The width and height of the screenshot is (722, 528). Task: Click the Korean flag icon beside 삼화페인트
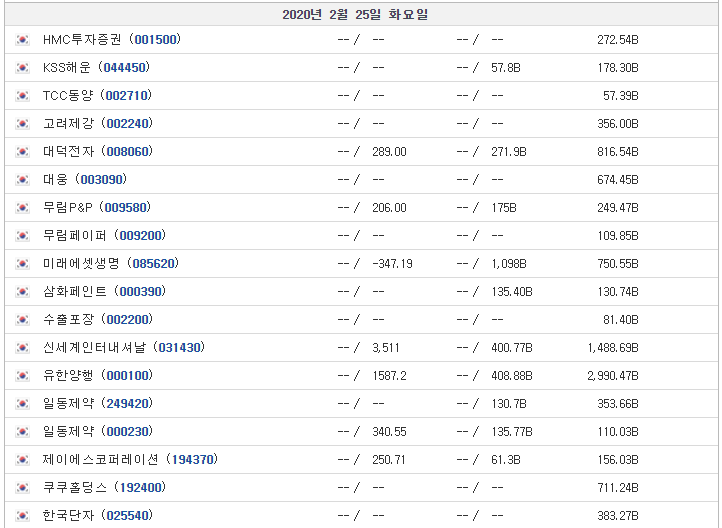[x=22, y=292]
